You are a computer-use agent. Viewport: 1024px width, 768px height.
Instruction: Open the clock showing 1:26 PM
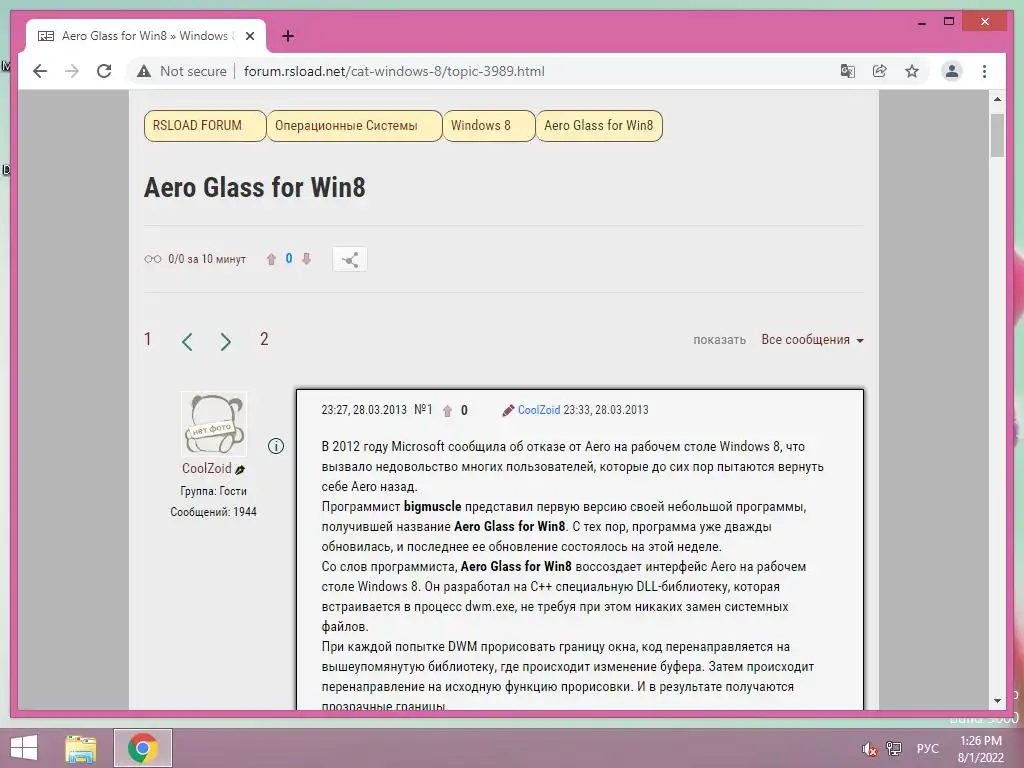click(x=981, y=749)
